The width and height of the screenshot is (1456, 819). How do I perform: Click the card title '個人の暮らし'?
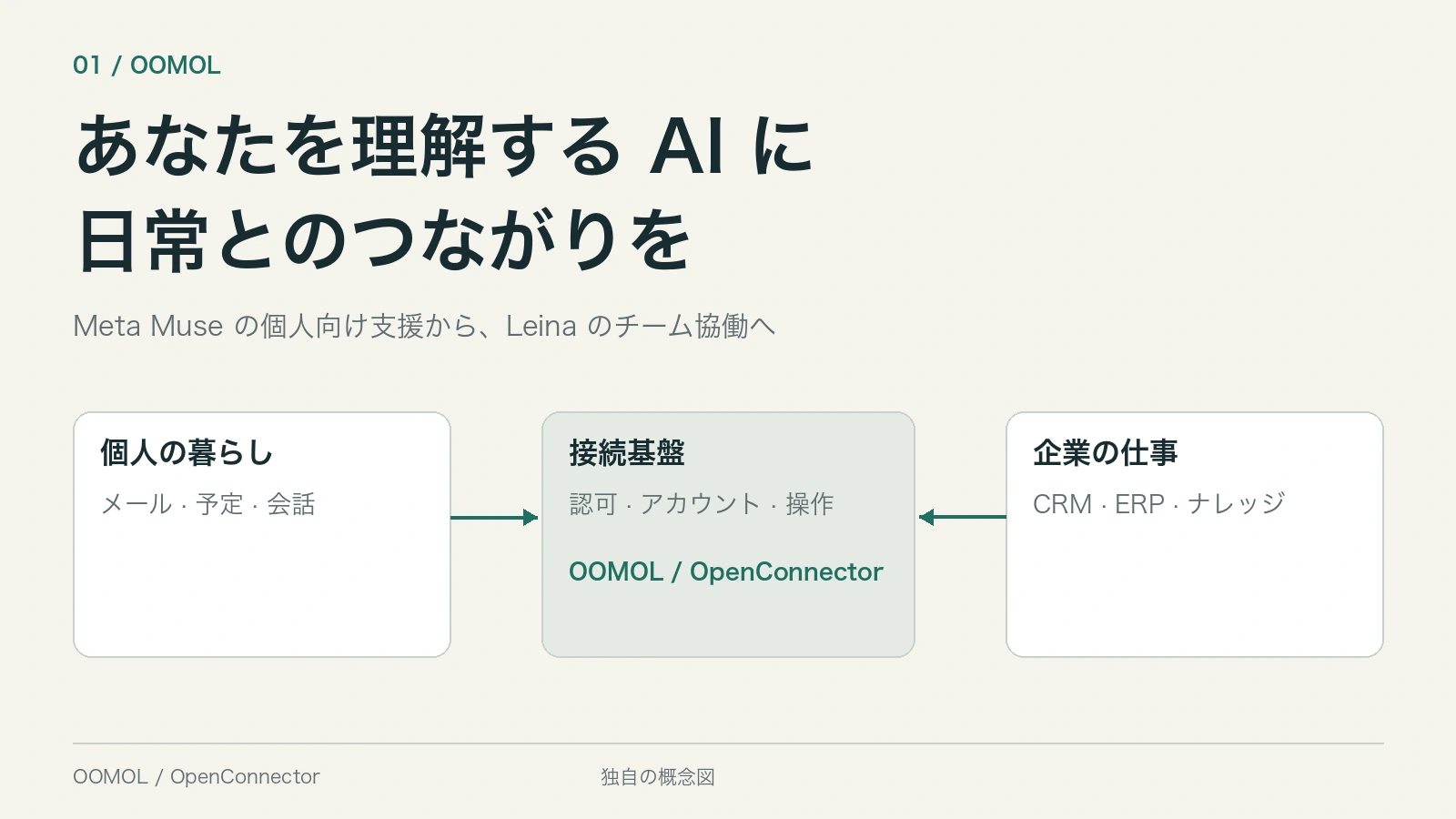click(187, 452)
